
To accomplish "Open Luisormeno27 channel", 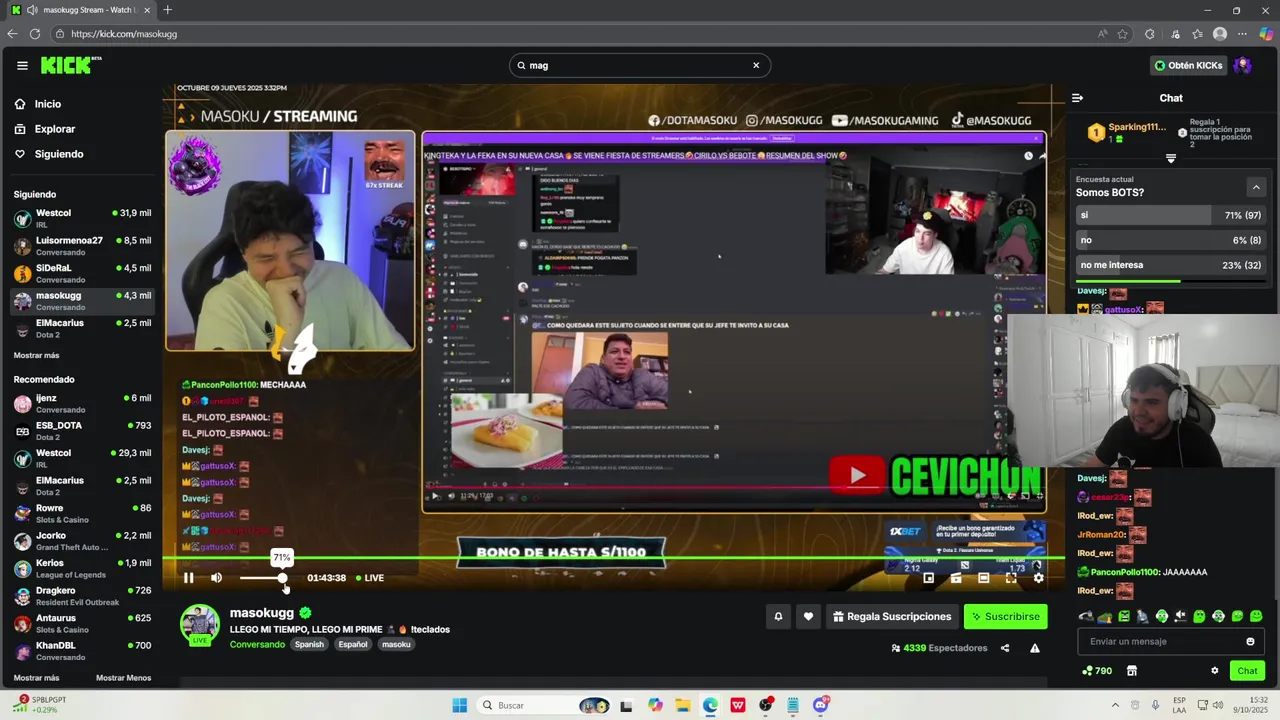I will pos(82,246).
